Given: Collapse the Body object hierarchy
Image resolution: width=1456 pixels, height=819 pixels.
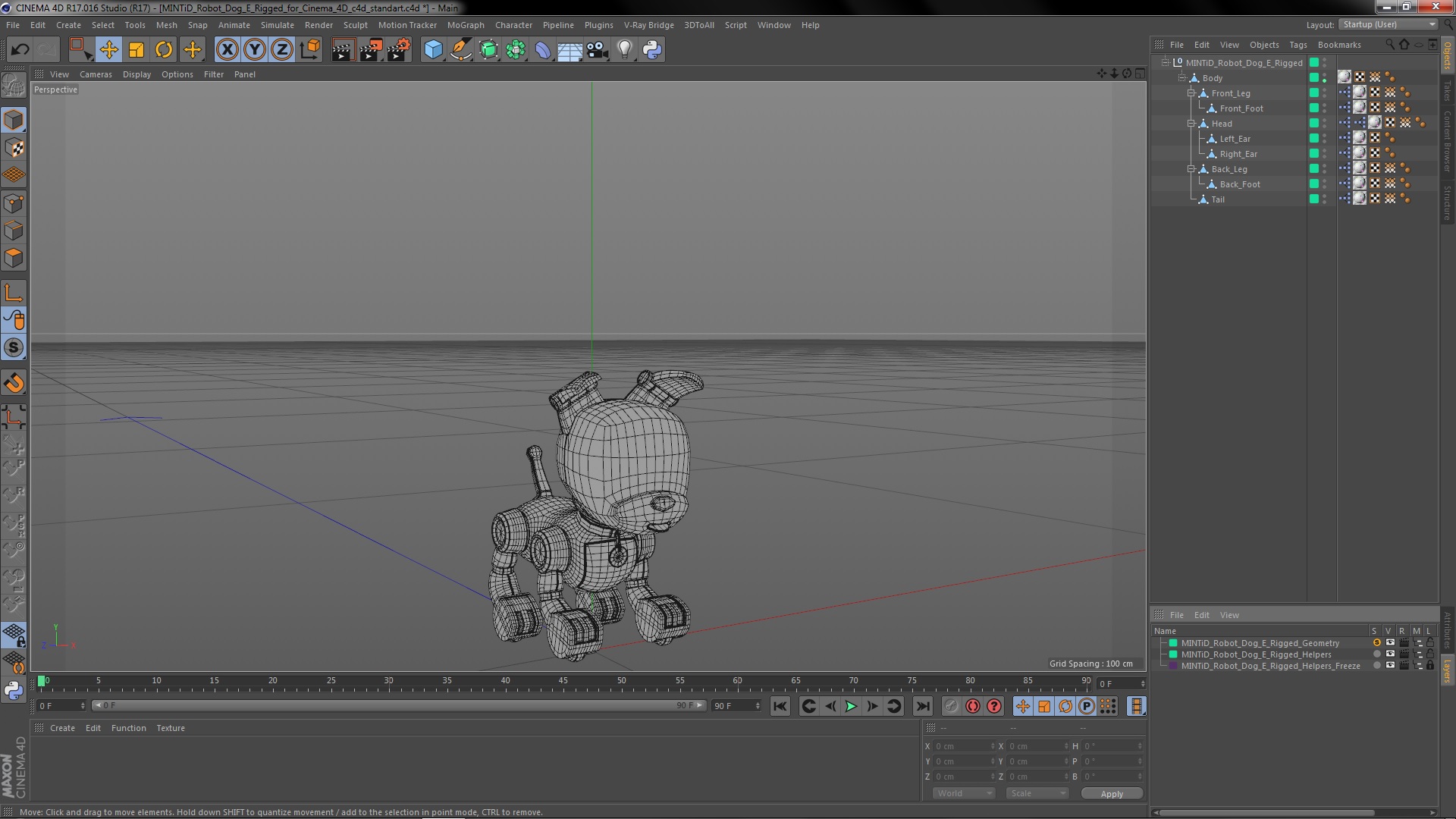Looking at the screenshot, I should point(1181,77).
